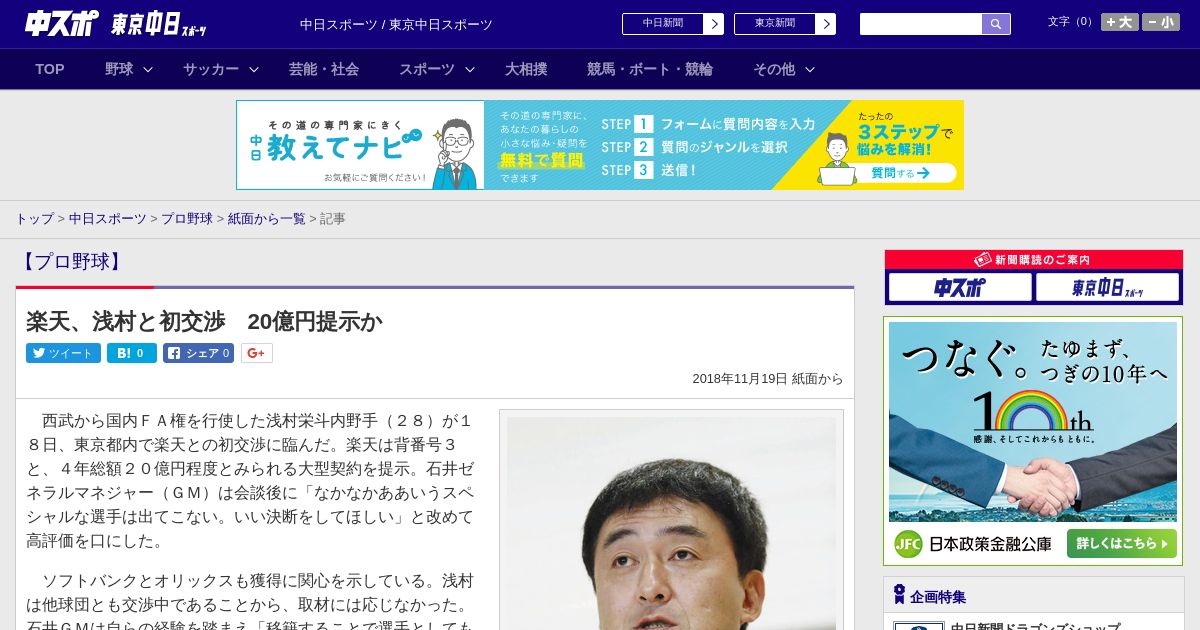Click the arrow beside 東京新聞 button
The image size is (1200, 630).
point(826,24)
